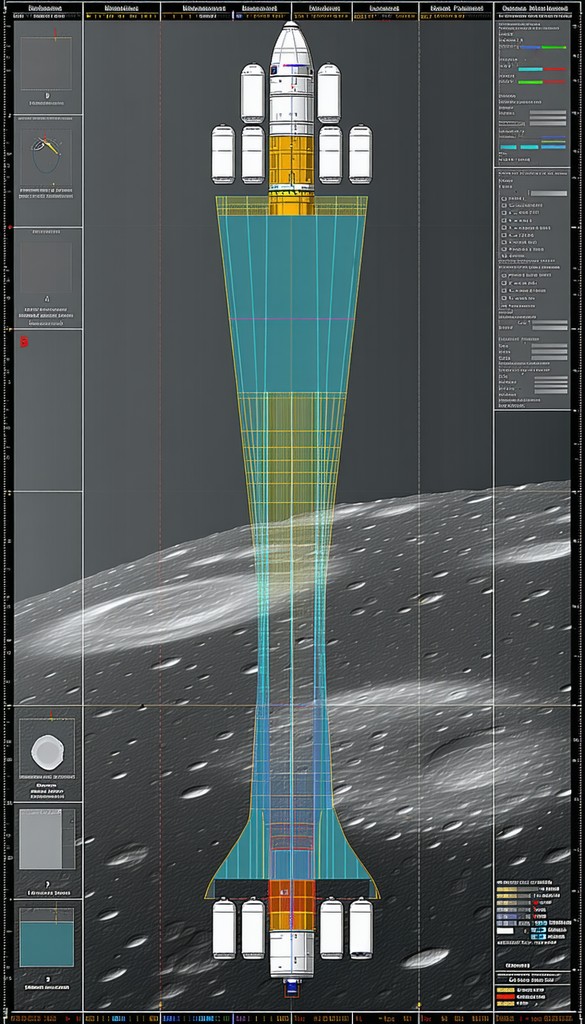Select the rocket nose cone capsule

(291, 44)
